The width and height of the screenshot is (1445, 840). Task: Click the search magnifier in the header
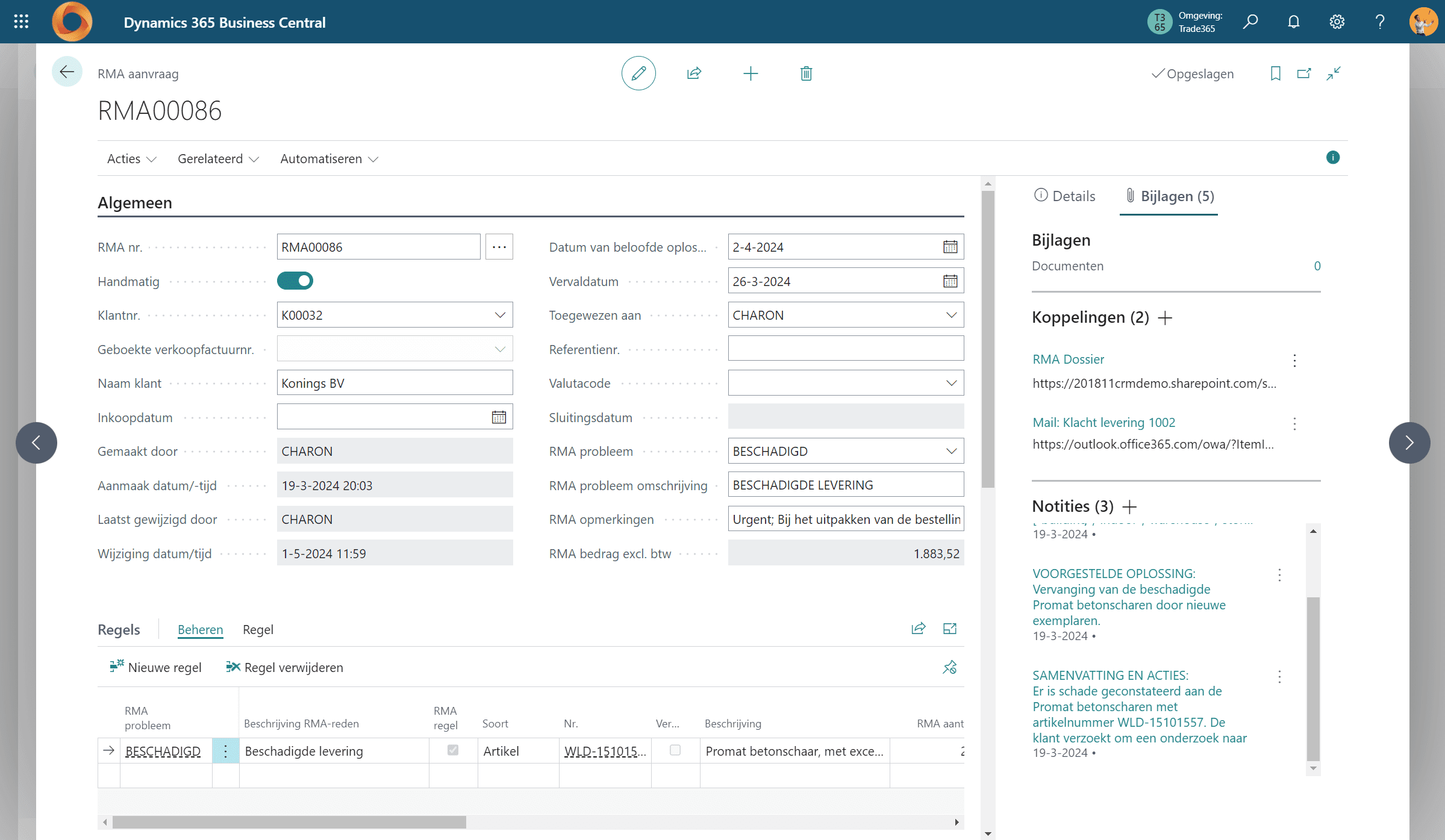1250,22
